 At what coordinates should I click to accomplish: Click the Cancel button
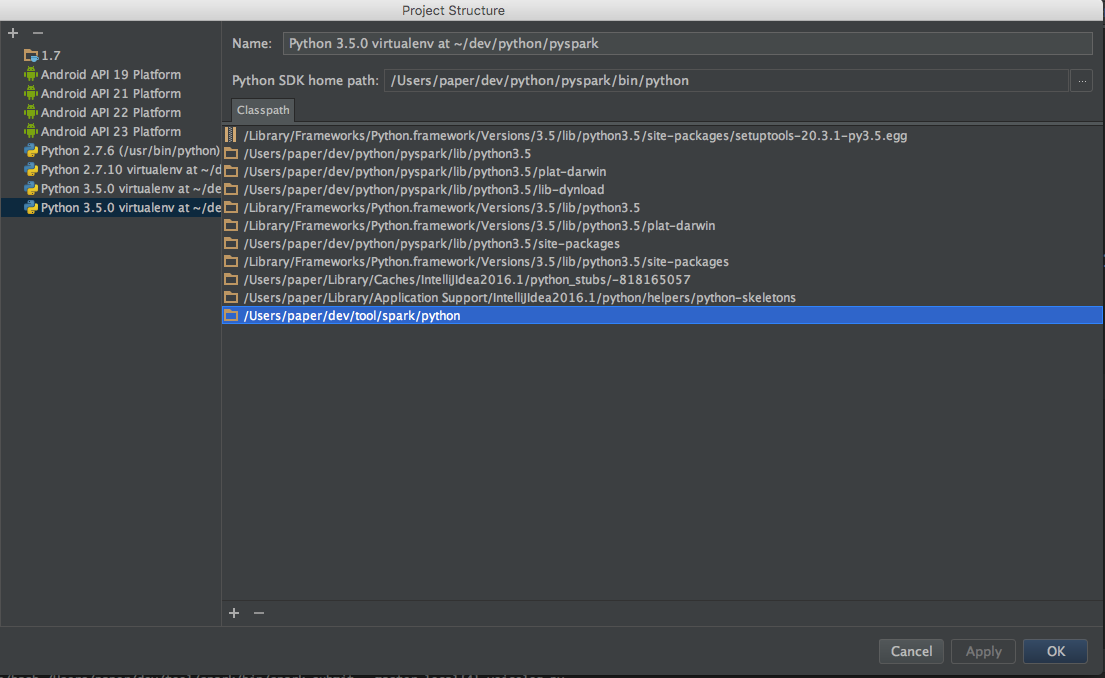point(911,651)
